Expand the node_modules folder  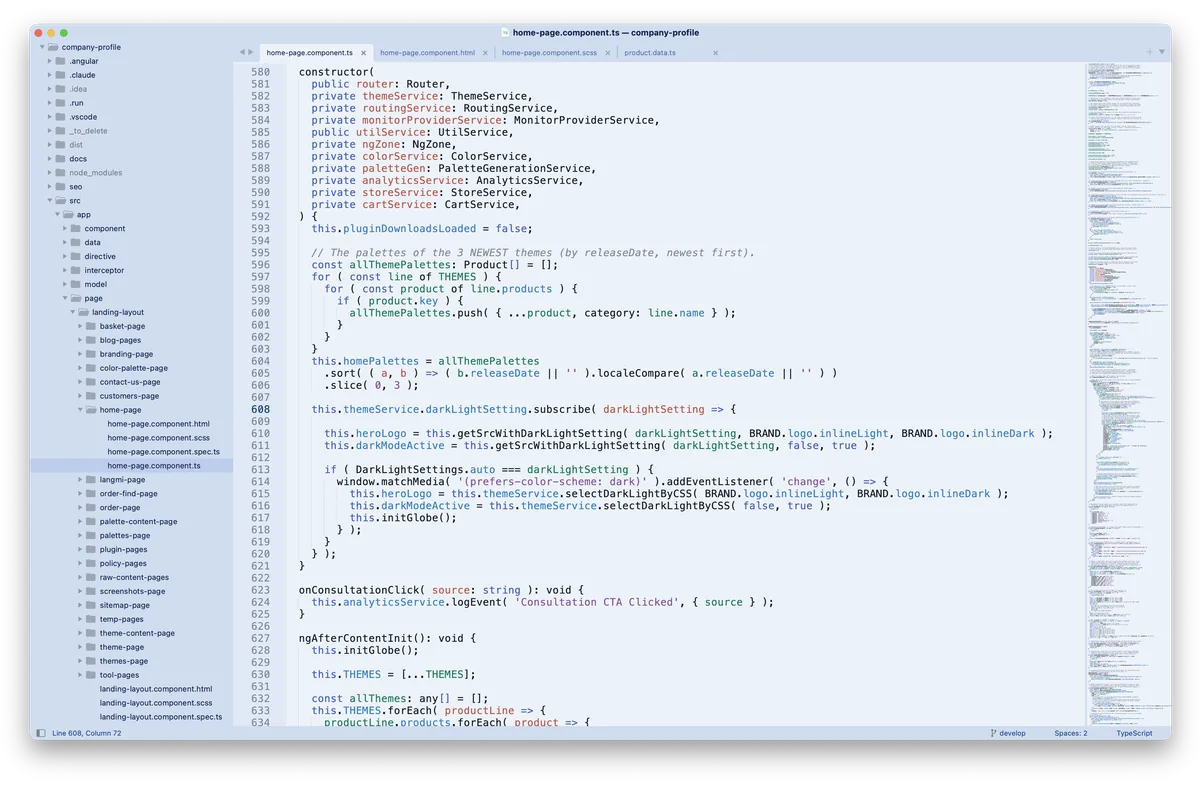(x=49, y=173)
